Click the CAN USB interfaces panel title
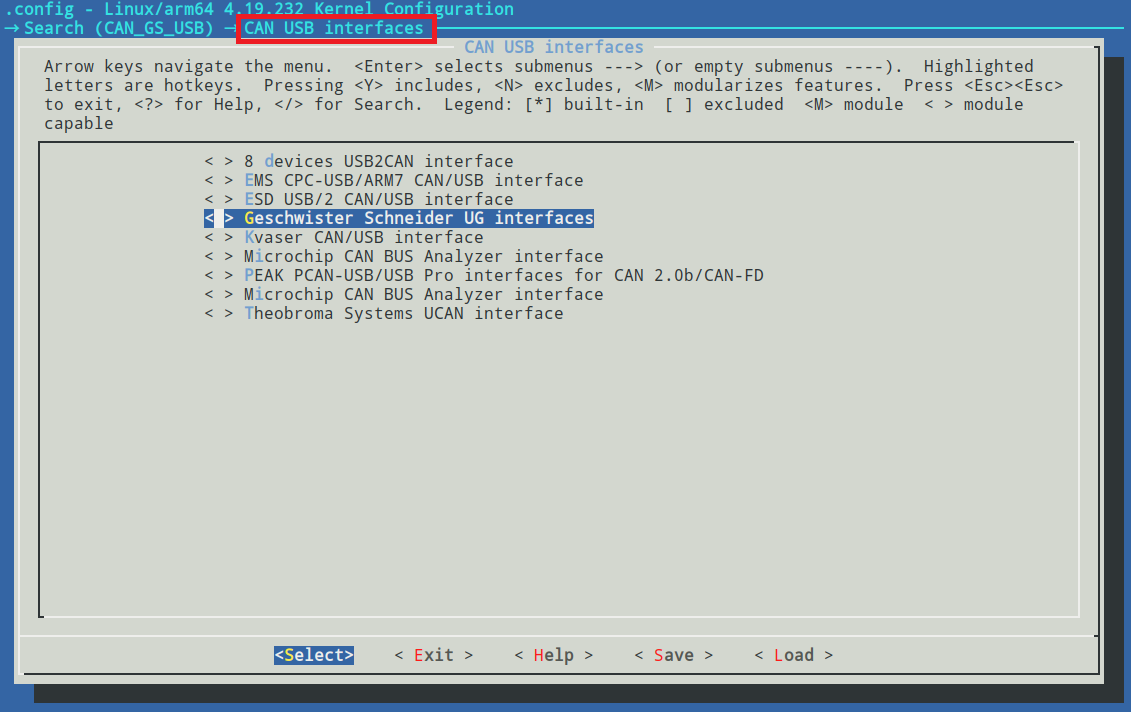Screen dimensions: 1131x712 (x=553, y=47)
